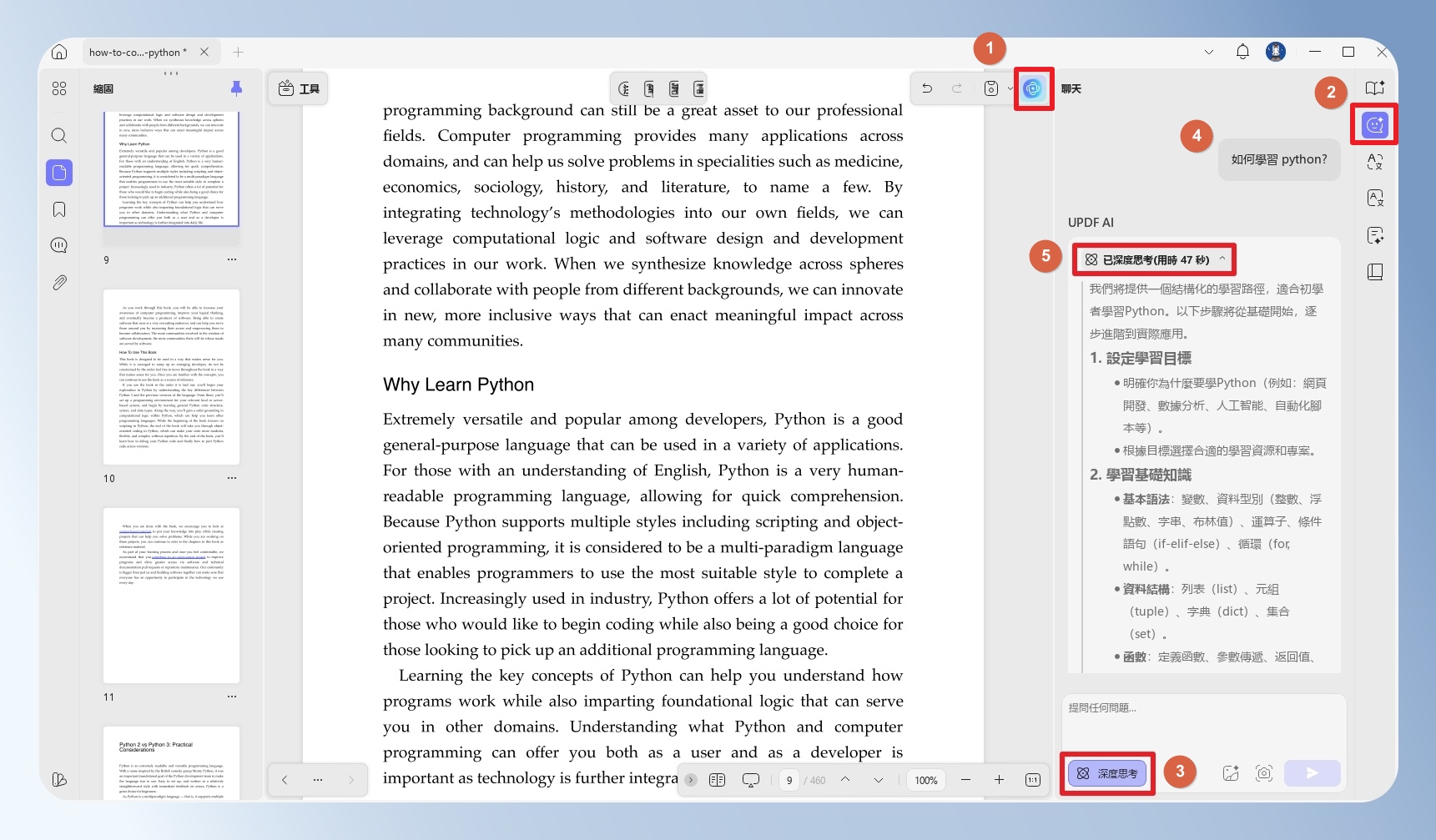Open the bookmarks panel icon

59,209
